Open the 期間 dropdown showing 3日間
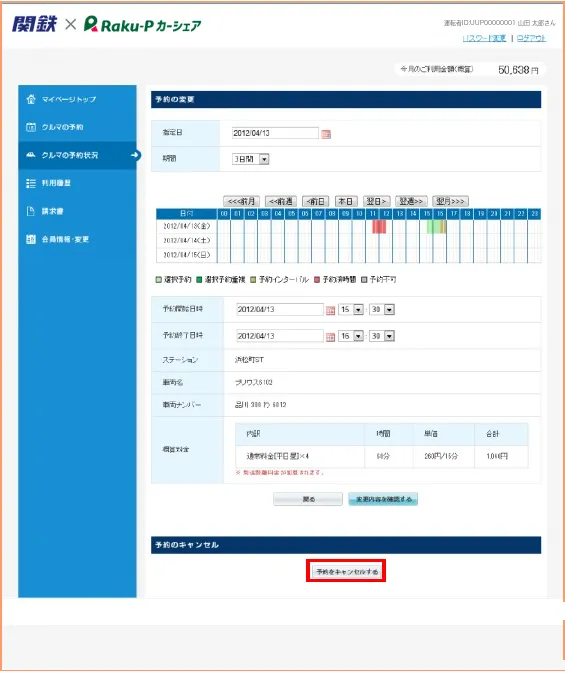The height and width of the screenshot is (673, 565). [x=250, y=159]
